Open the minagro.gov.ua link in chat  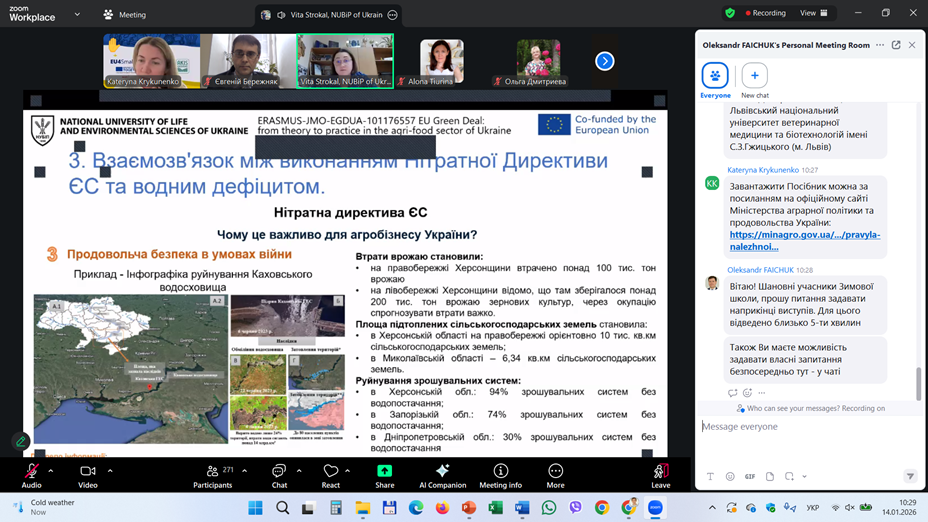(804, 241)
